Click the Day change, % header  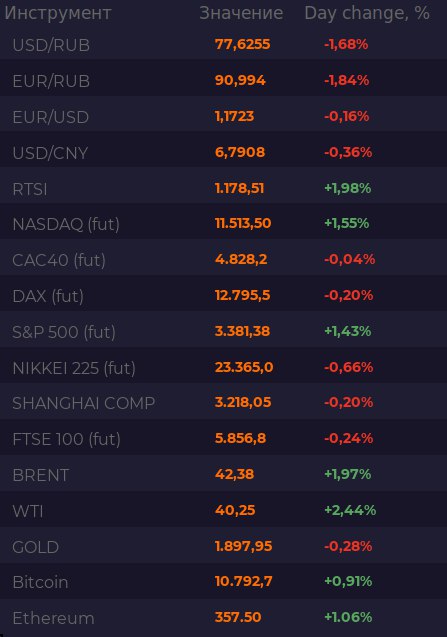tap(367, 13)
